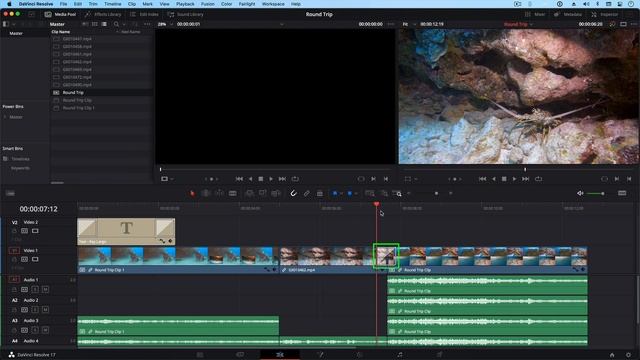Open the Inspector panel

605,14
